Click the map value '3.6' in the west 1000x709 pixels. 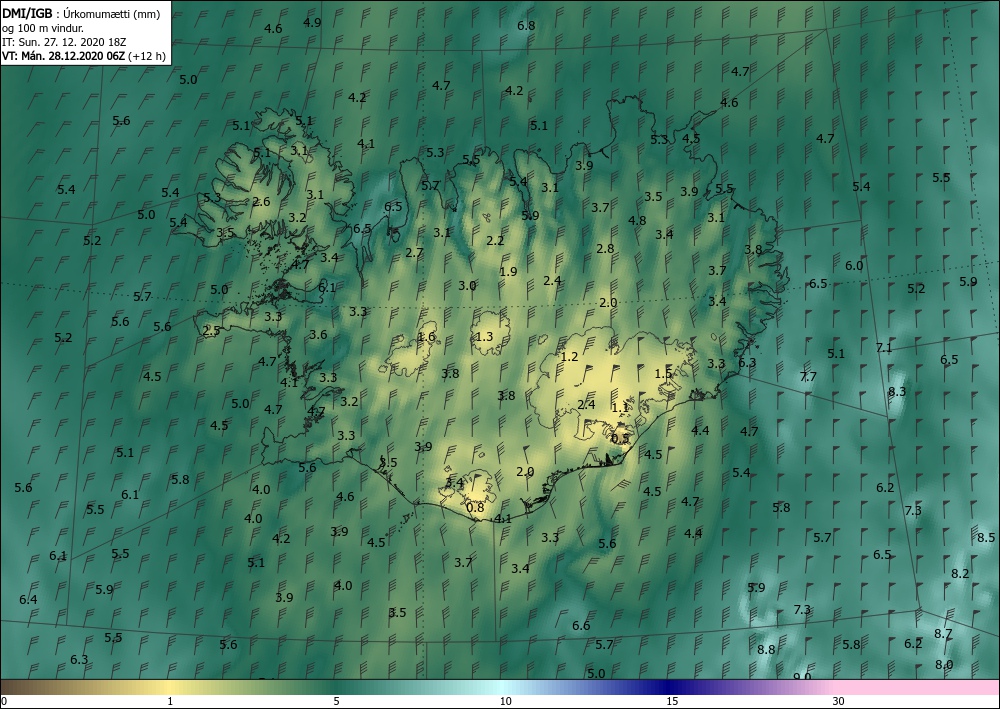point(318,334)
